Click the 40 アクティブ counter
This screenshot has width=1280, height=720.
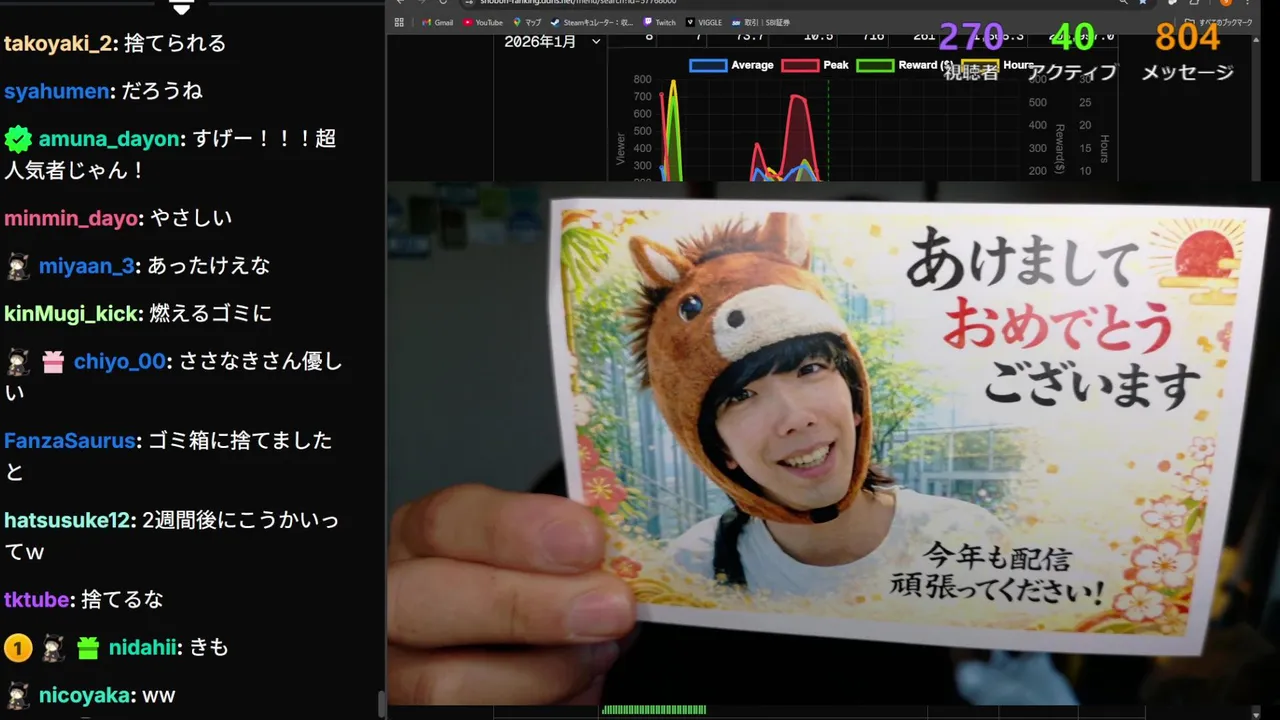pos(1072,53)
